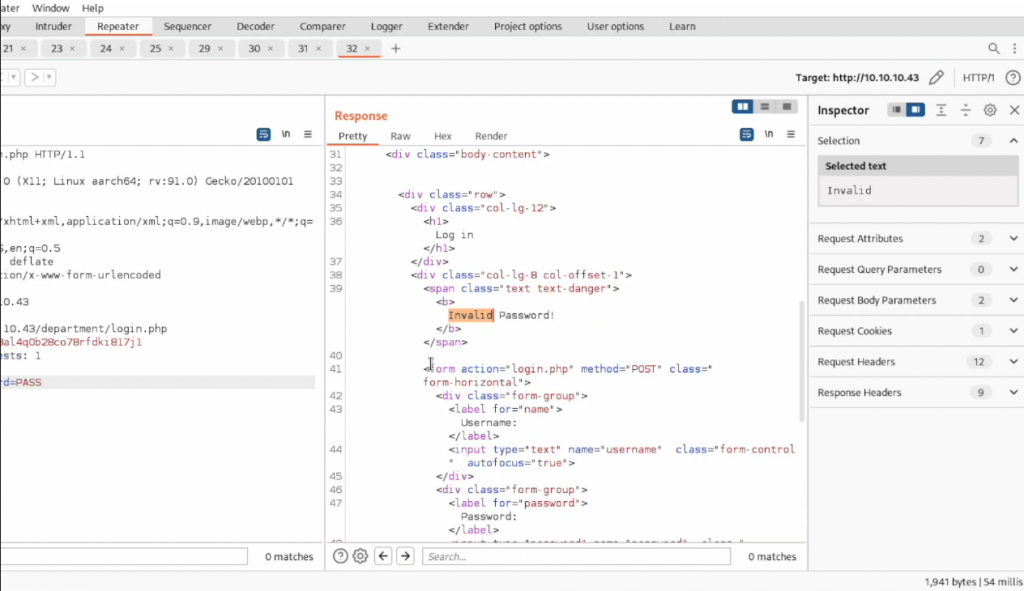Add a new Repeater tab
The width and height of the screenshot is (1024, 591).
coord(396,48)
